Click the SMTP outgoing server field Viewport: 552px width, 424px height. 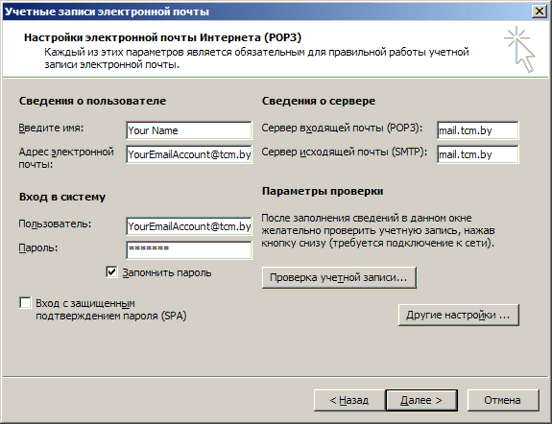478,154
